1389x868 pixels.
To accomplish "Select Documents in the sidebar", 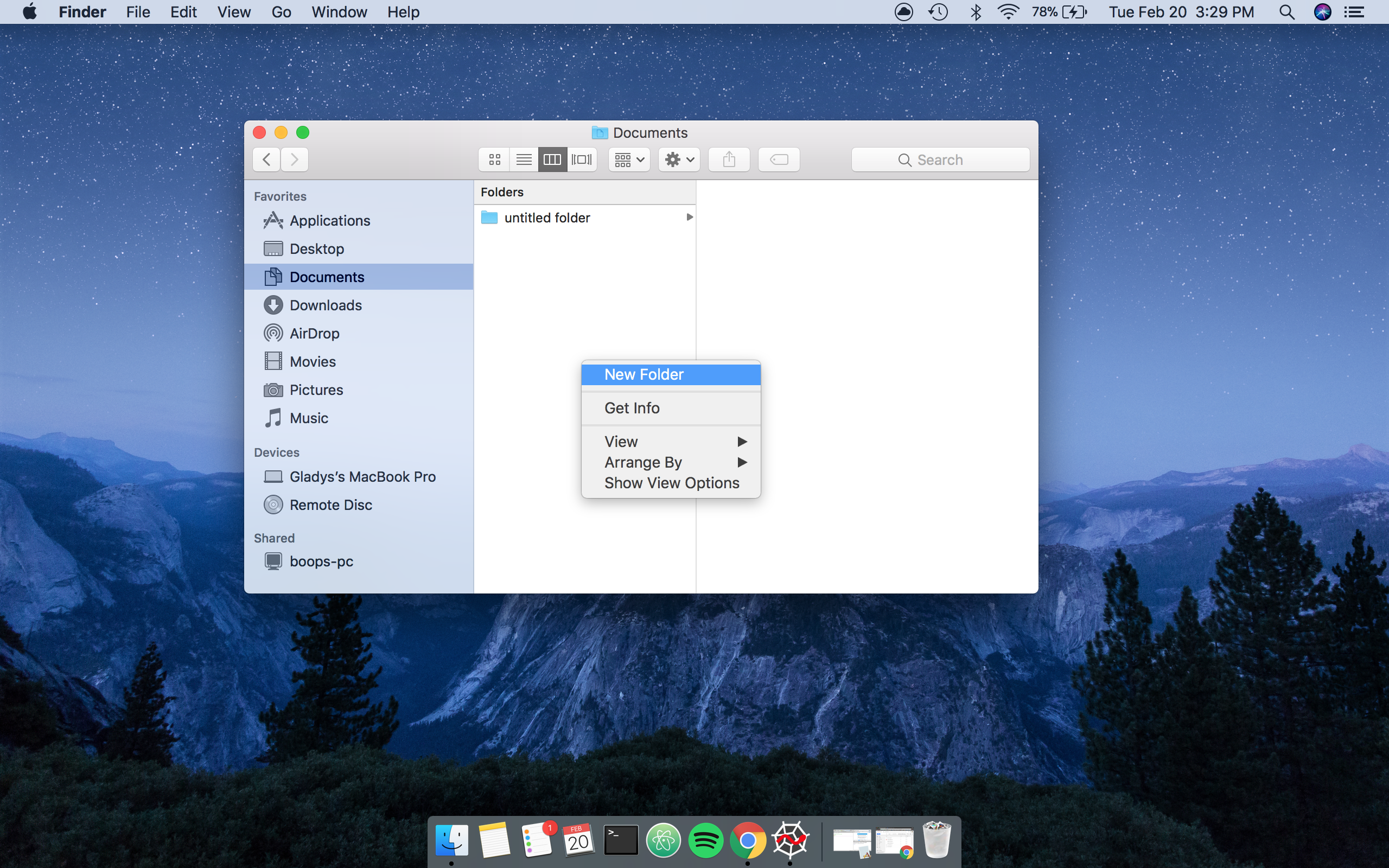I will point(359,277).
